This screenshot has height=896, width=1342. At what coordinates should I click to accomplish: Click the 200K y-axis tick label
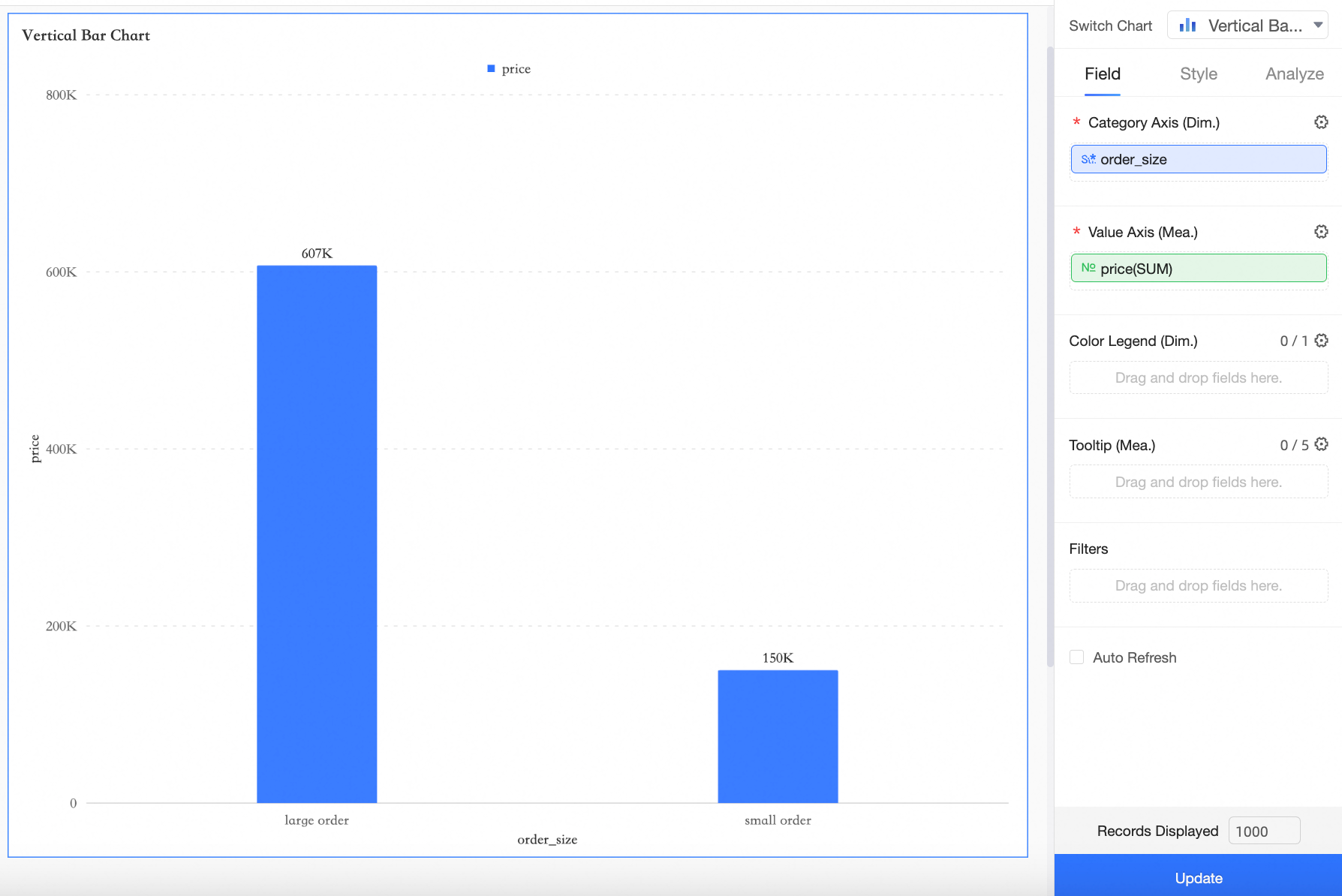61,627
